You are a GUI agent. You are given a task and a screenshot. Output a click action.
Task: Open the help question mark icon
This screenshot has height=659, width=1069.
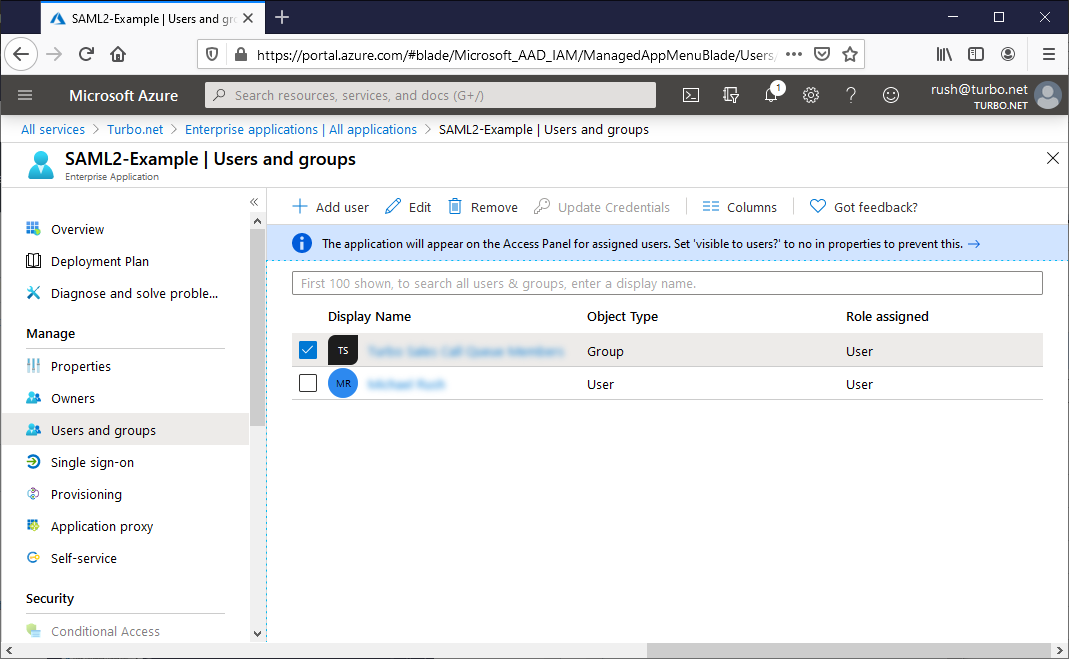click(850, 95)
